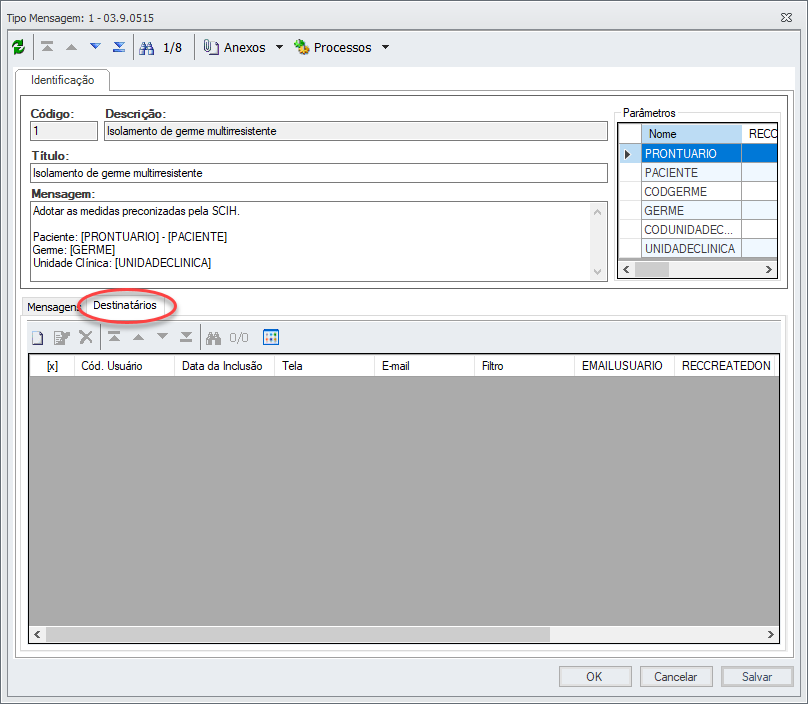Image resolution: width=808 pixels, height=704 pixels.
Task: Go to last recipient in grid toolbar
Action: 186,338
